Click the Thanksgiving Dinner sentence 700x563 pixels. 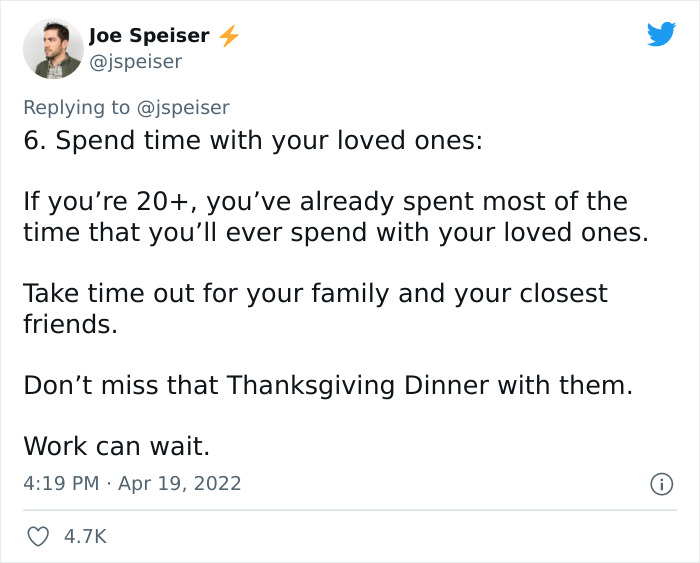[328, 385]
